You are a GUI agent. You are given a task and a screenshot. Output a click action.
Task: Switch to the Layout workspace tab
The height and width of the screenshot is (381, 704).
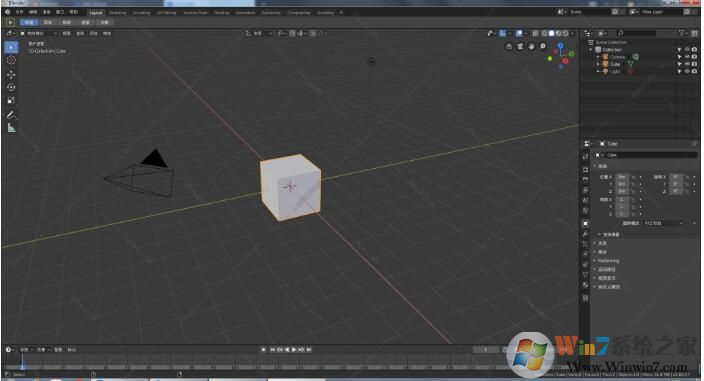coord(96,13)
